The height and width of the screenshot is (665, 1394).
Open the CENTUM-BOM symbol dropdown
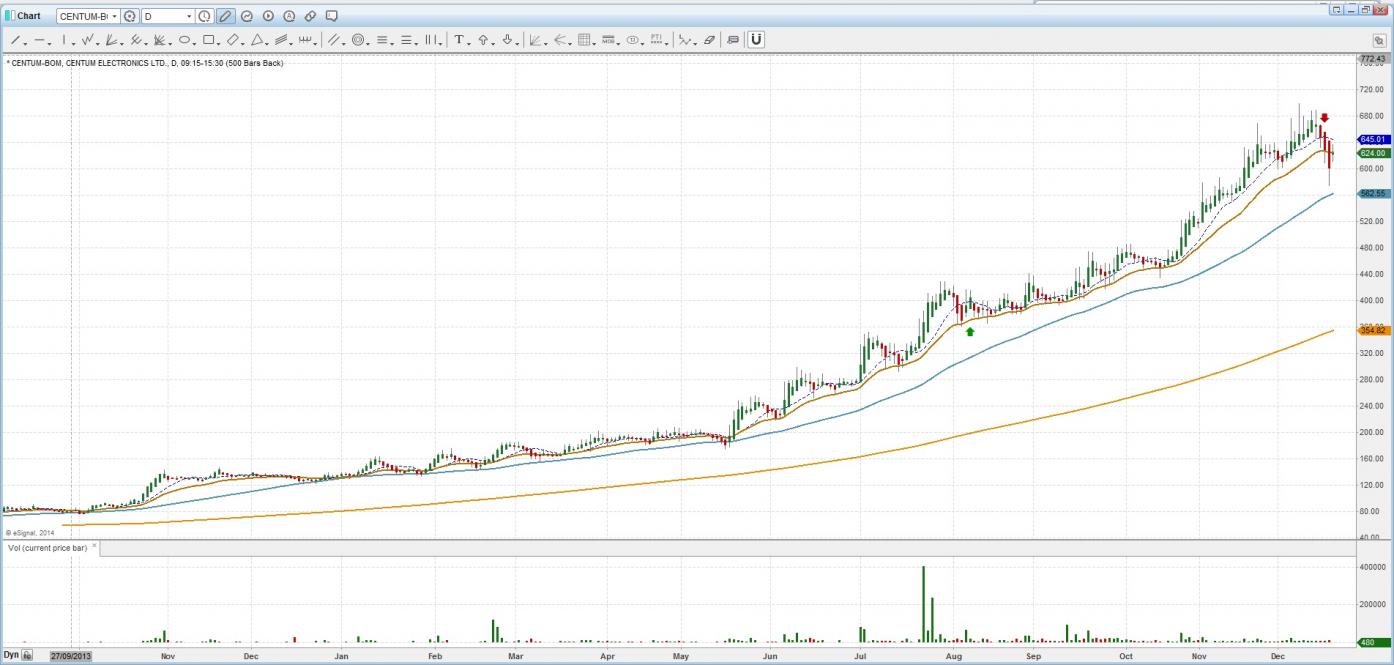(x=115, y=17)
